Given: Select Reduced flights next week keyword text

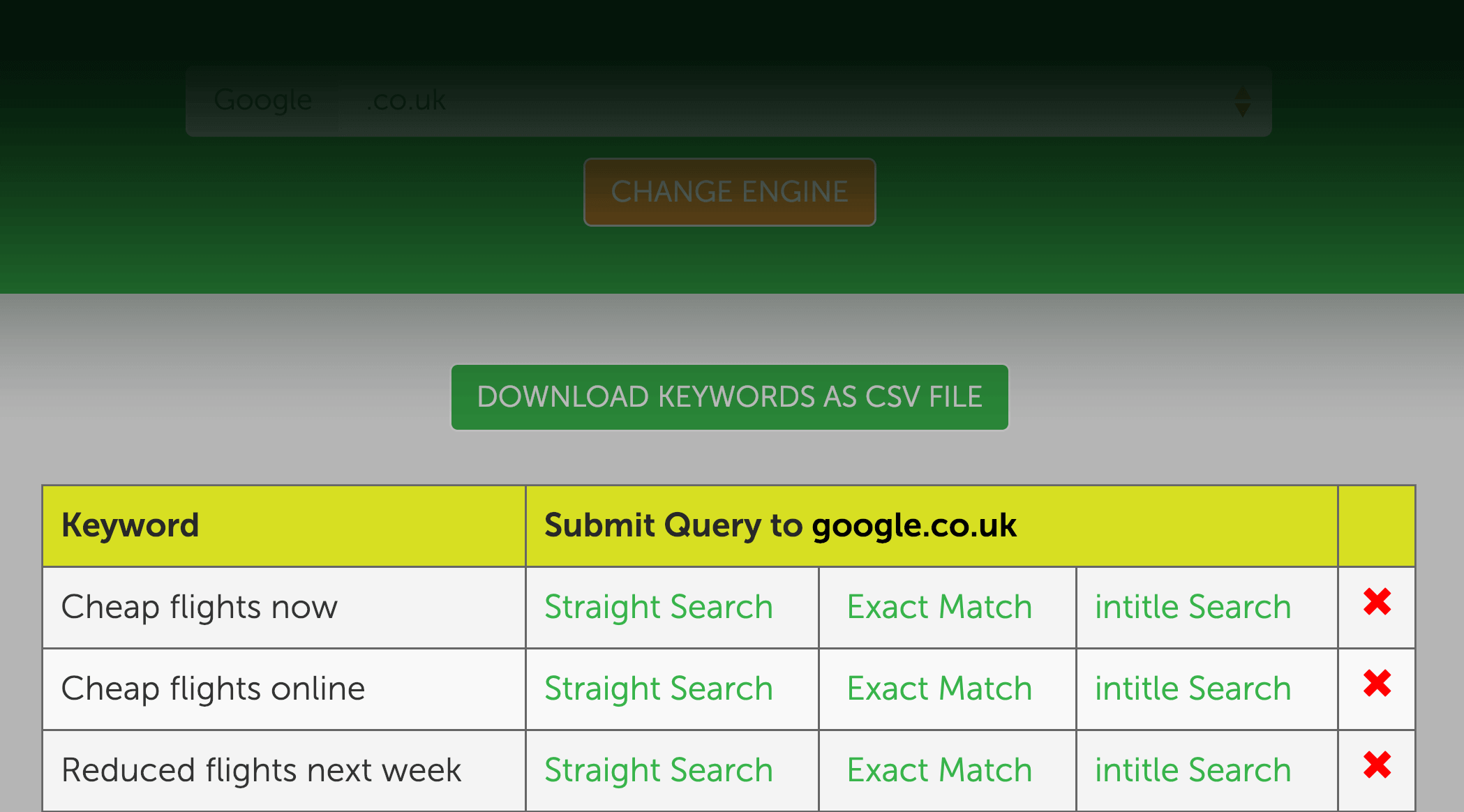Looking at the screenshot, I should (261, 770).
